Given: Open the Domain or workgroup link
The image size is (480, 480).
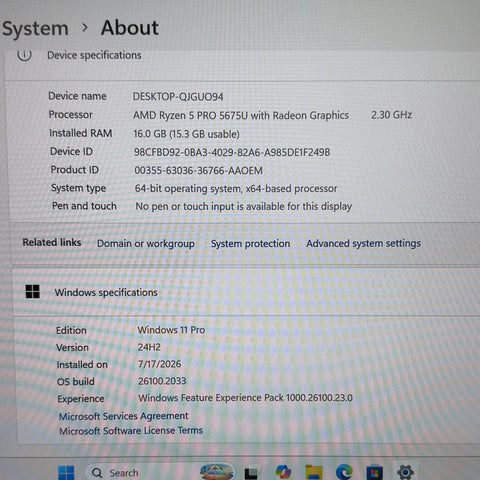Looking at the screenshot, I should [x=146, y=244].
